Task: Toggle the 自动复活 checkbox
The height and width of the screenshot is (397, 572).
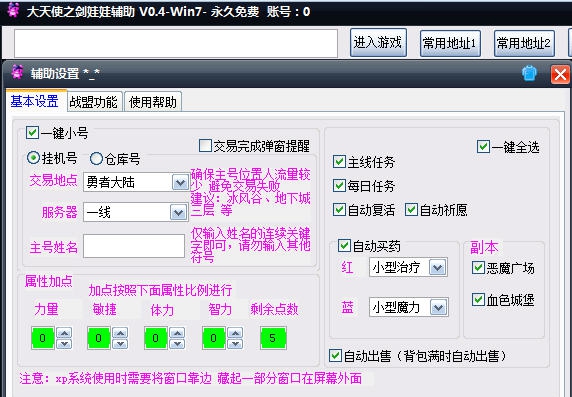Action: pyautogui.click(x=339, y=209)
